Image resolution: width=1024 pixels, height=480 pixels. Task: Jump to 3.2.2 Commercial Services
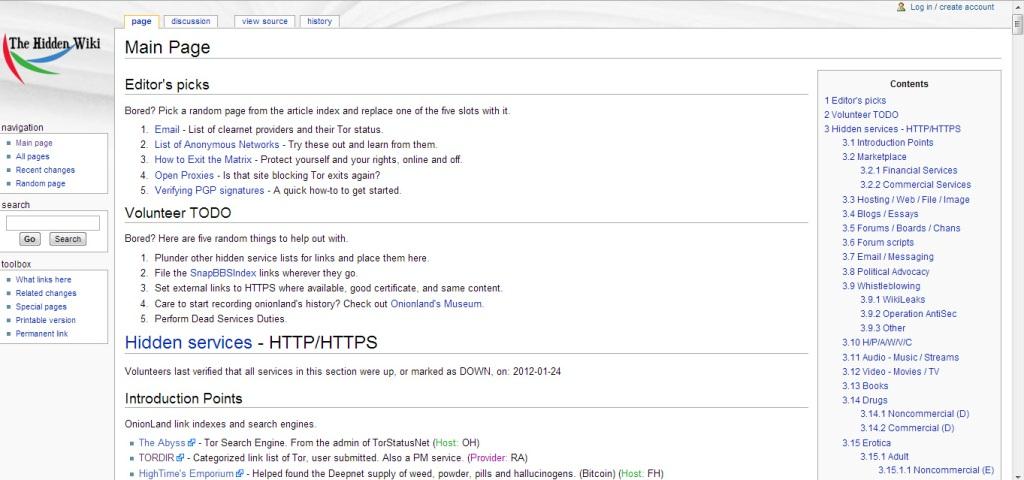(916, 184)
